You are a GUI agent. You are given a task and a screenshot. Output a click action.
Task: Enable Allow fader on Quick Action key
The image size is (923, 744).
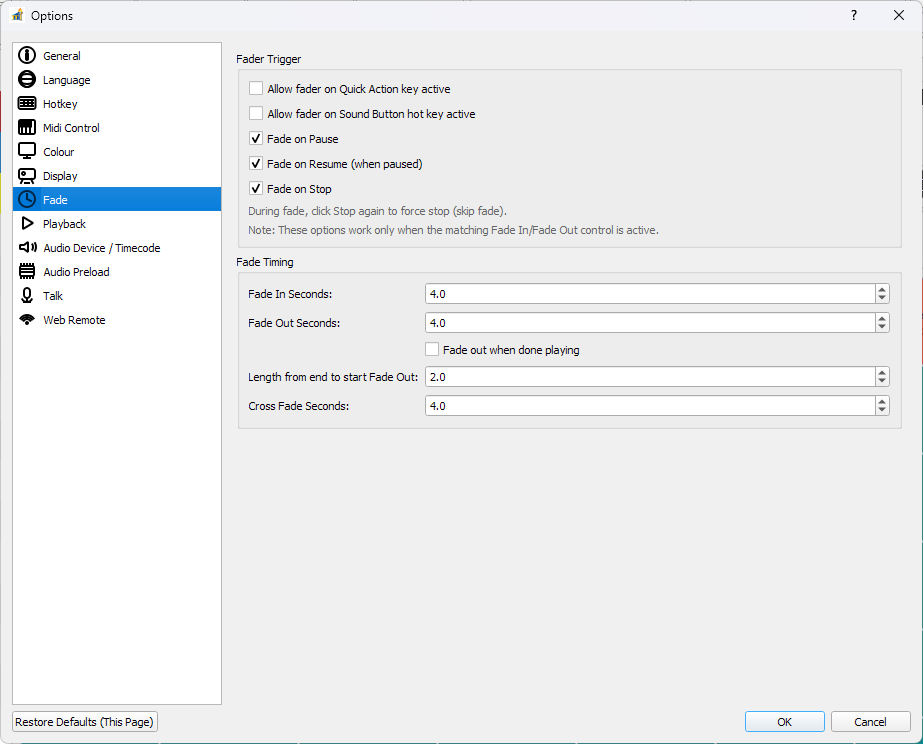[x=256, y=89]
